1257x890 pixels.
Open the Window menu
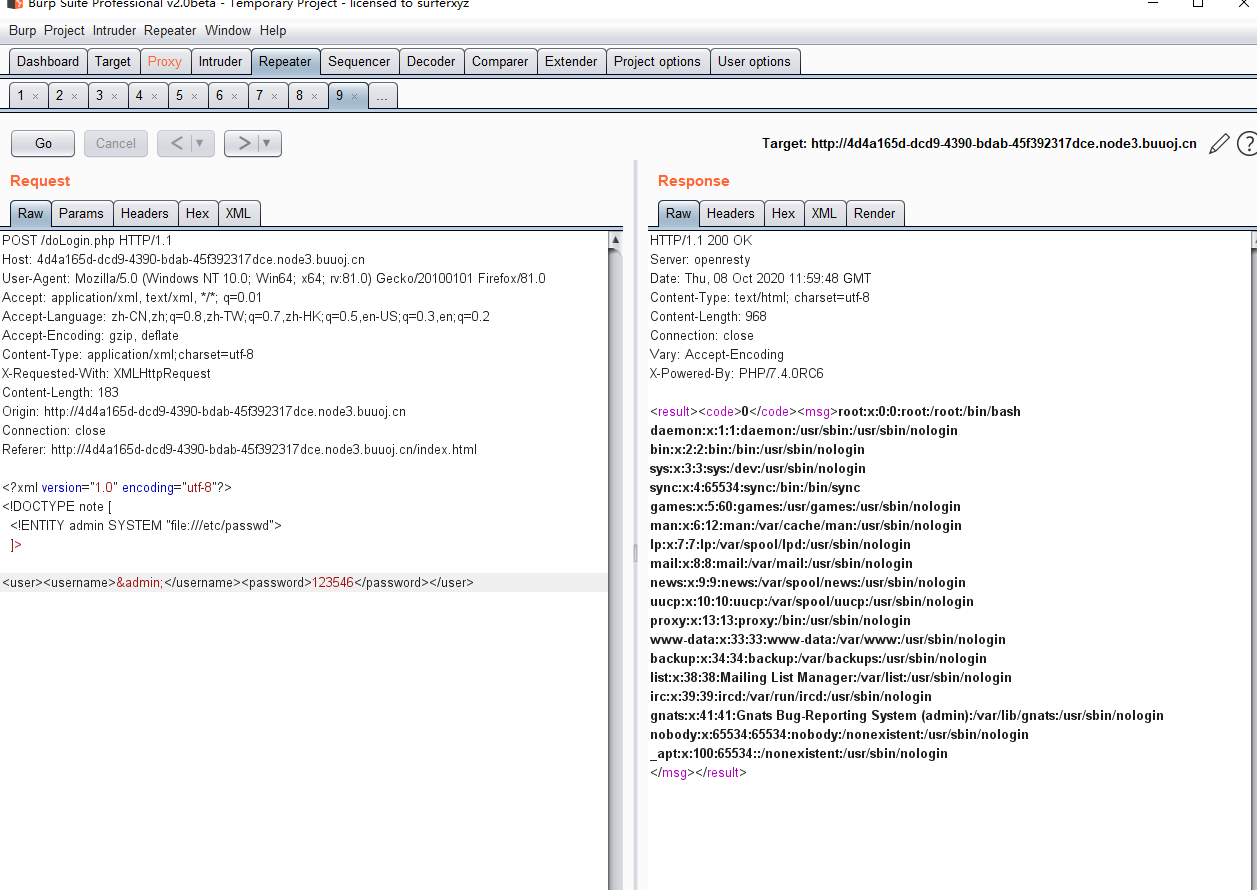[228, 30]
